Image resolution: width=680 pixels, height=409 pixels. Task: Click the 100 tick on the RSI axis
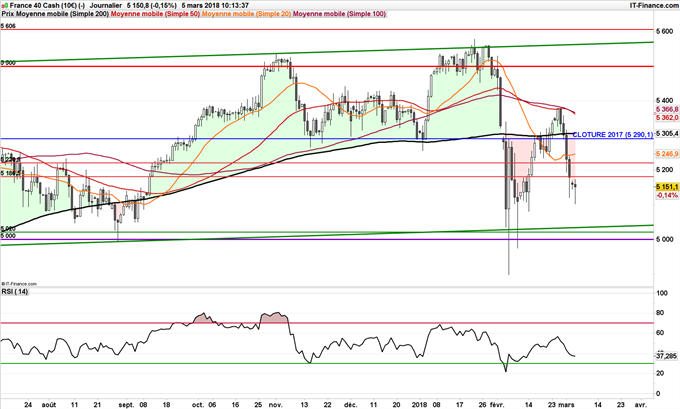click(662, 293)
